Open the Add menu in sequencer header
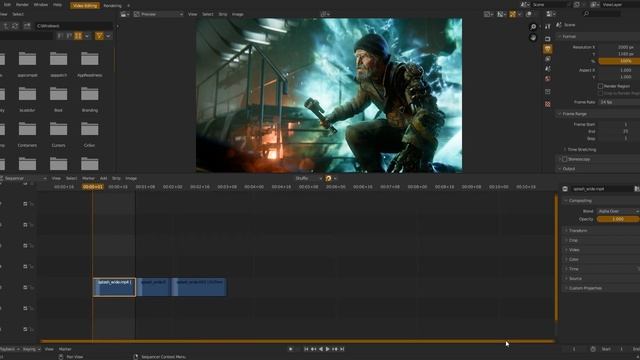 coord(103,178)
